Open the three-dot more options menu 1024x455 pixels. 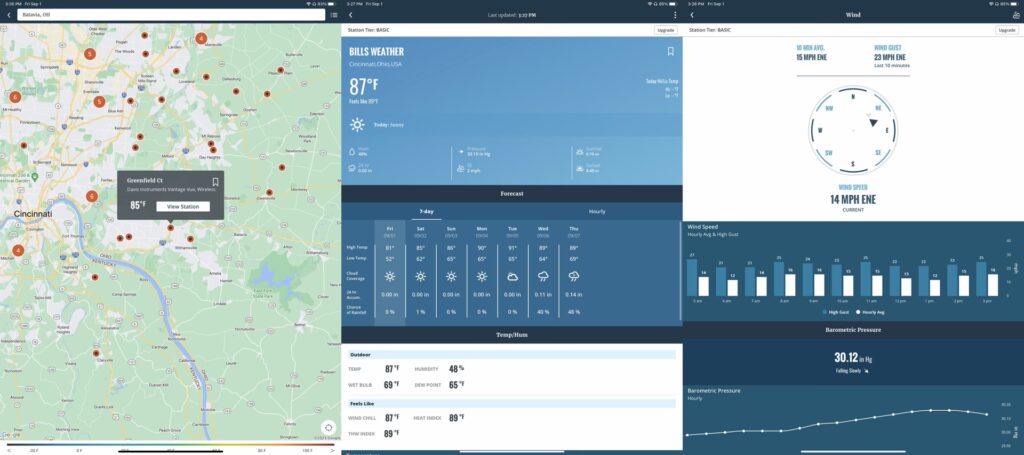point(675,15)
